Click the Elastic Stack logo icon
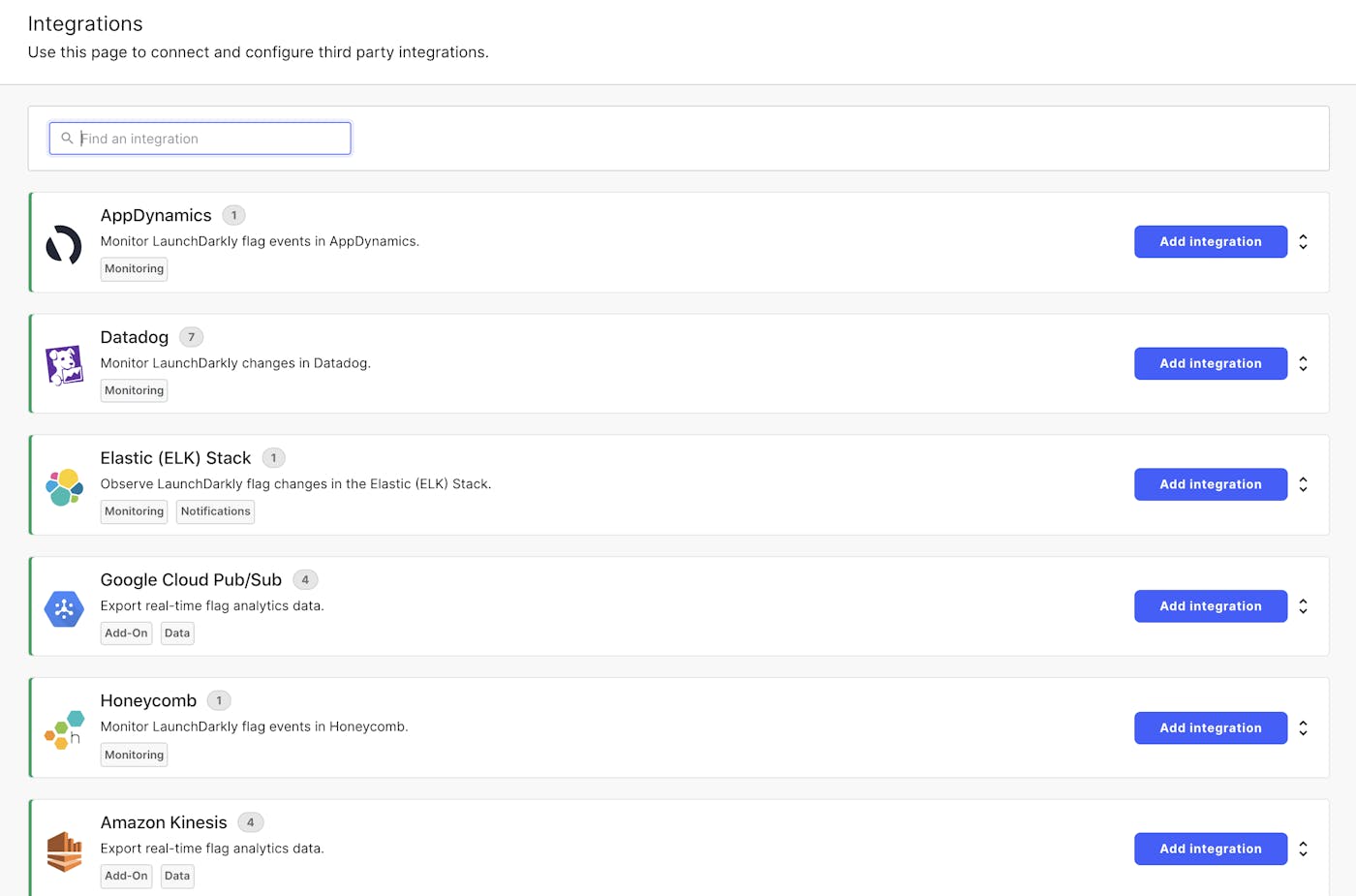This screenshot has height=896, width=1356. 64,486
